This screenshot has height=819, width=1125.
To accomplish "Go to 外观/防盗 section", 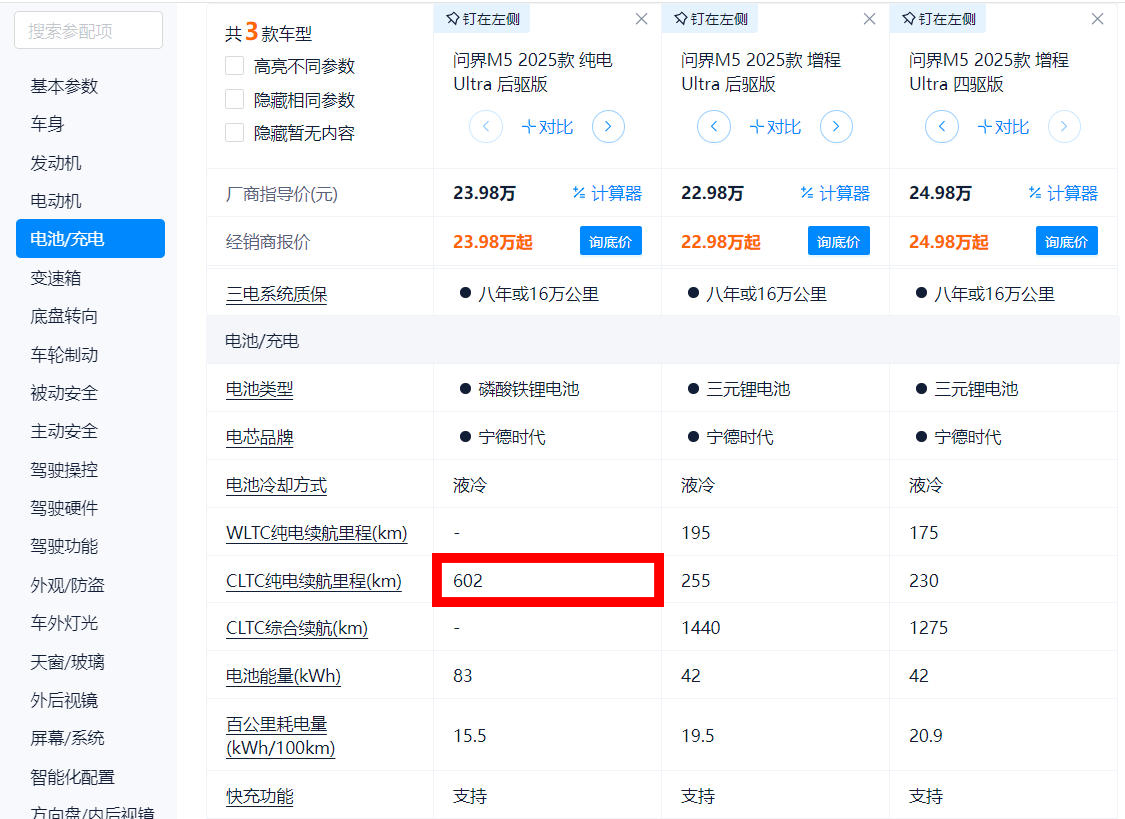I will tap(67, 584).
